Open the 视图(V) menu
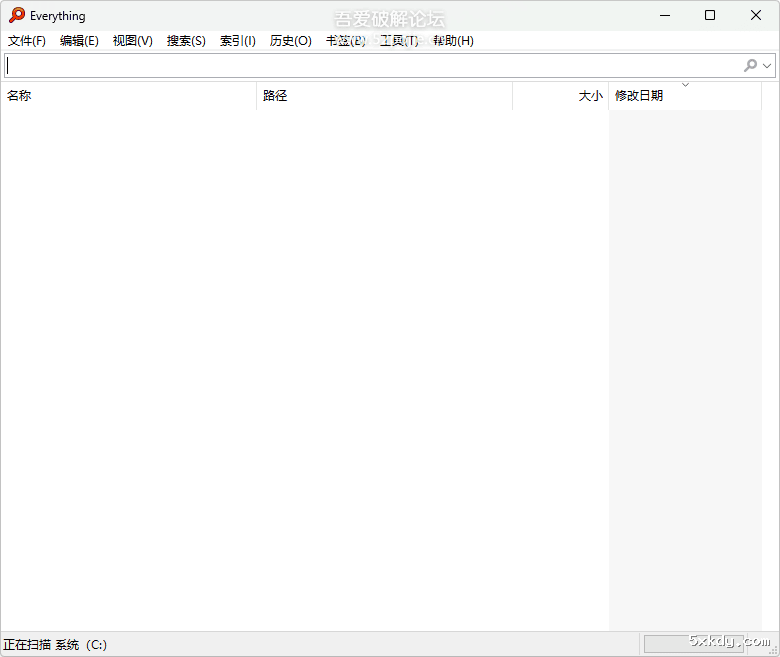Screen dimensions: 780x657 pos(132,41)
